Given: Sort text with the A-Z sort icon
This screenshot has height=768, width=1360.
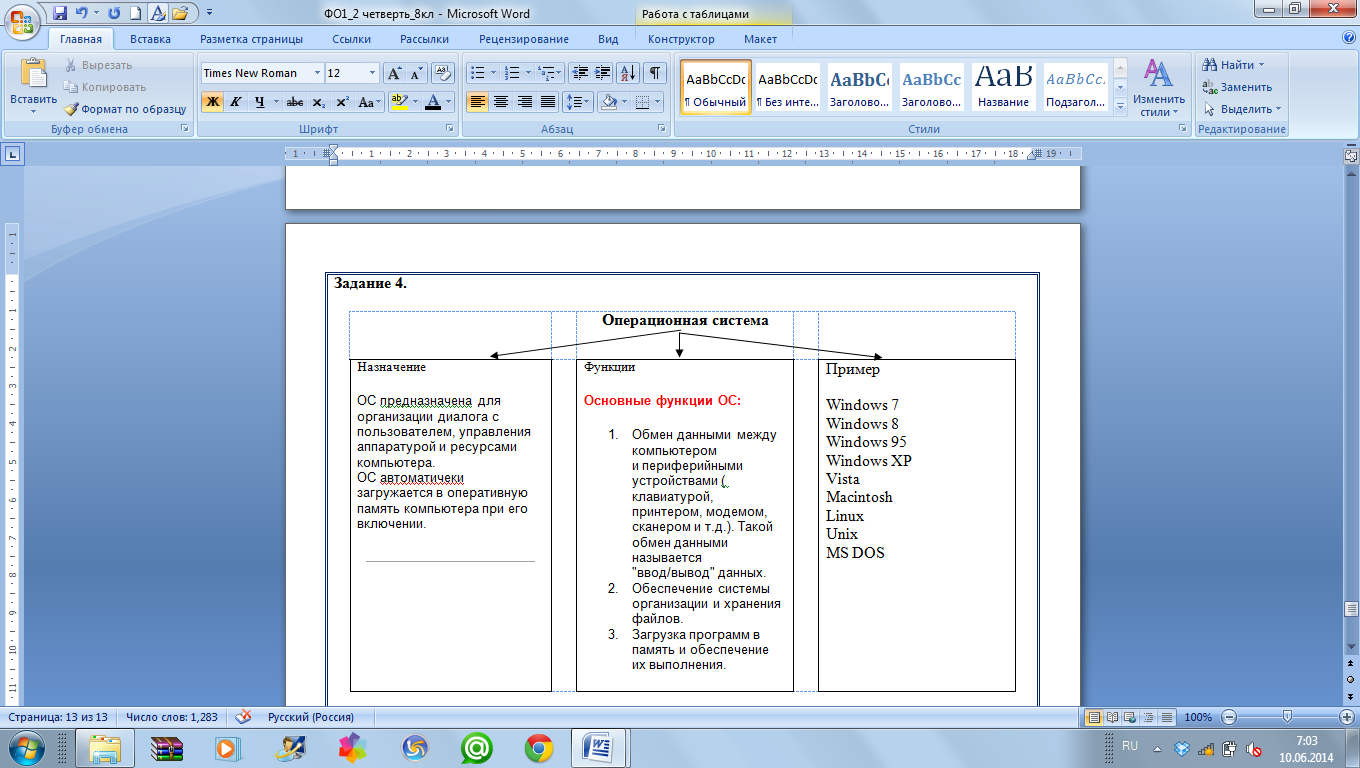Looking at the screenshot, I should pos(629,73).
